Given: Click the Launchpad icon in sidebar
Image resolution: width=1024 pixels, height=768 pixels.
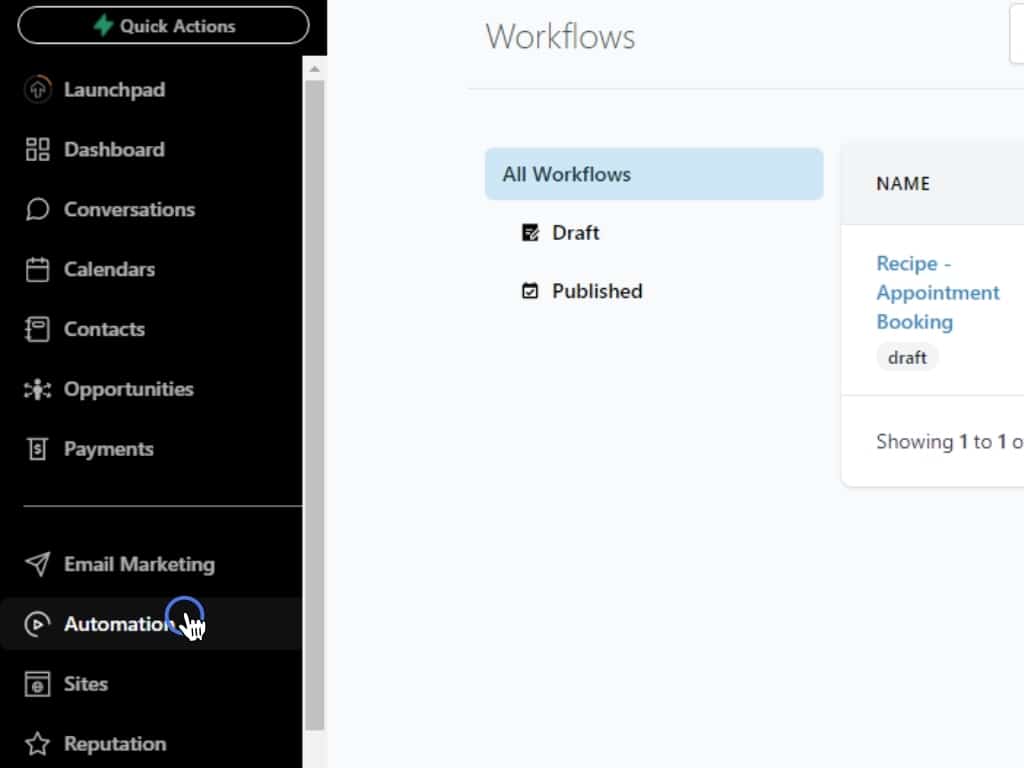Looking at the screenshot, I should (x=37, y=90).
